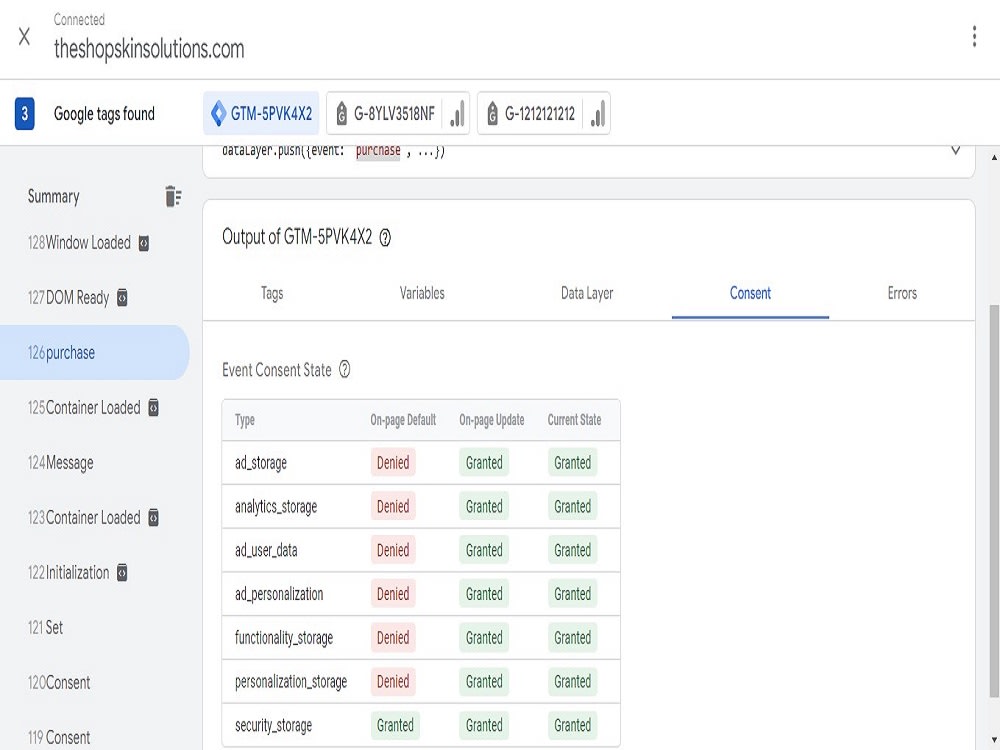The height and width of the screenshot is (750, 1000).
Task: Select event 126 purchase
Action: pos(94,353)
